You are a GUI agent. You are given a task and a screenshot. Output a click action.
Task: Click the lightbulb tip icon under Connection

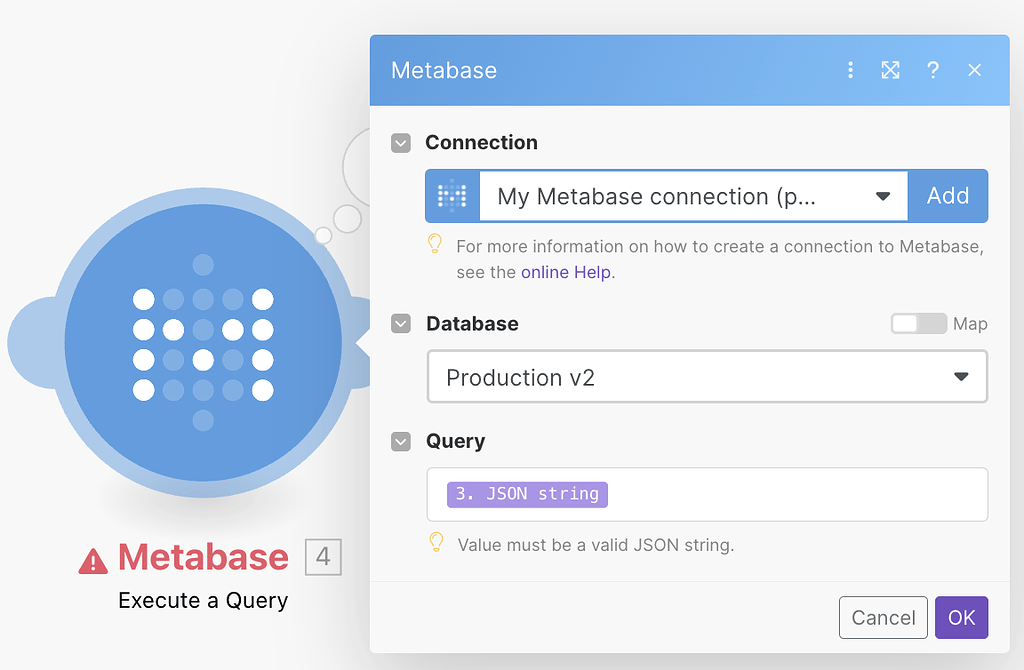[x=434, y=245]
